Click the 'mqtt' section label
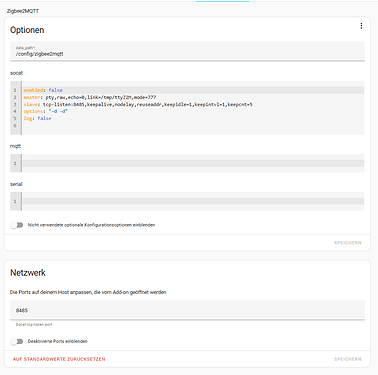Screen dimensions: 378x375 (x=15, y=146)
